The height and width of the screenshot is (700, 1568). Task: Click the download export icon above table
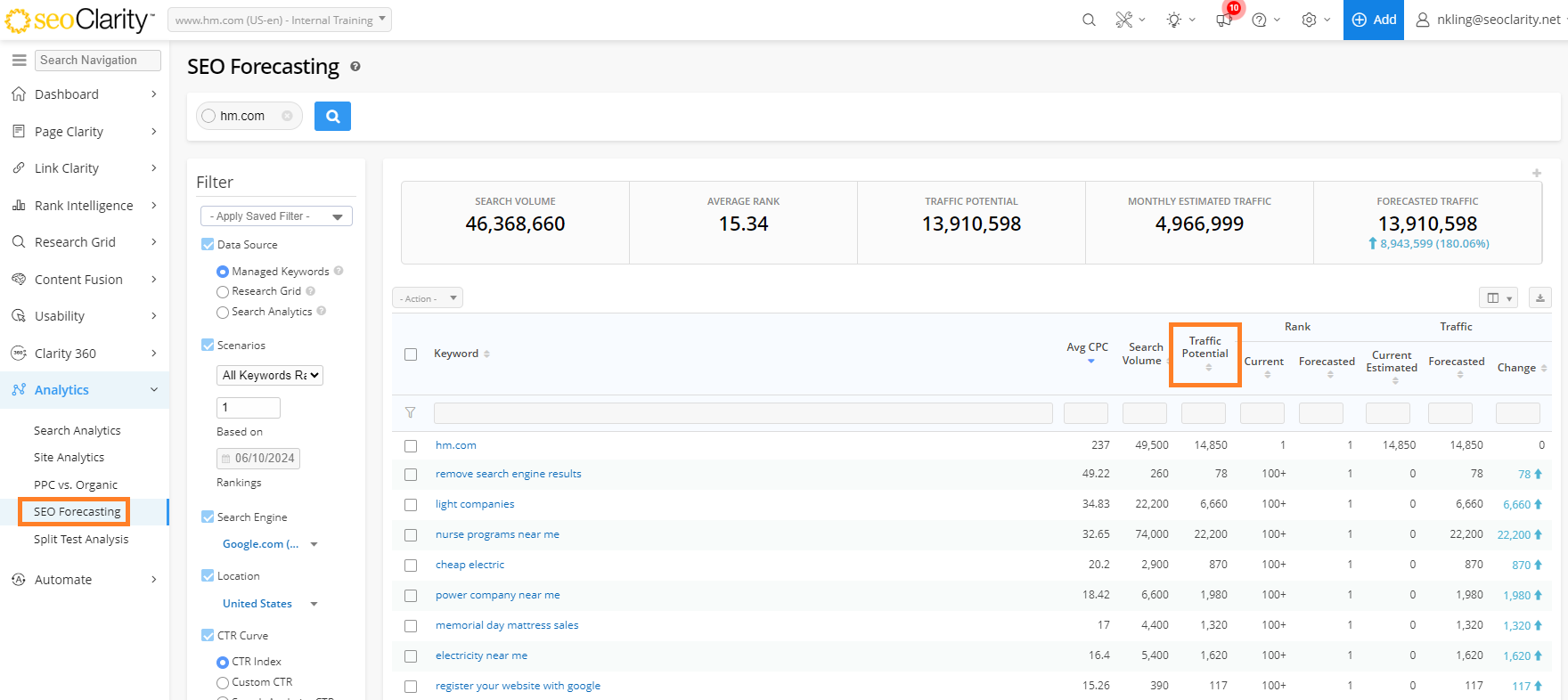click(x=1539, y=298)
